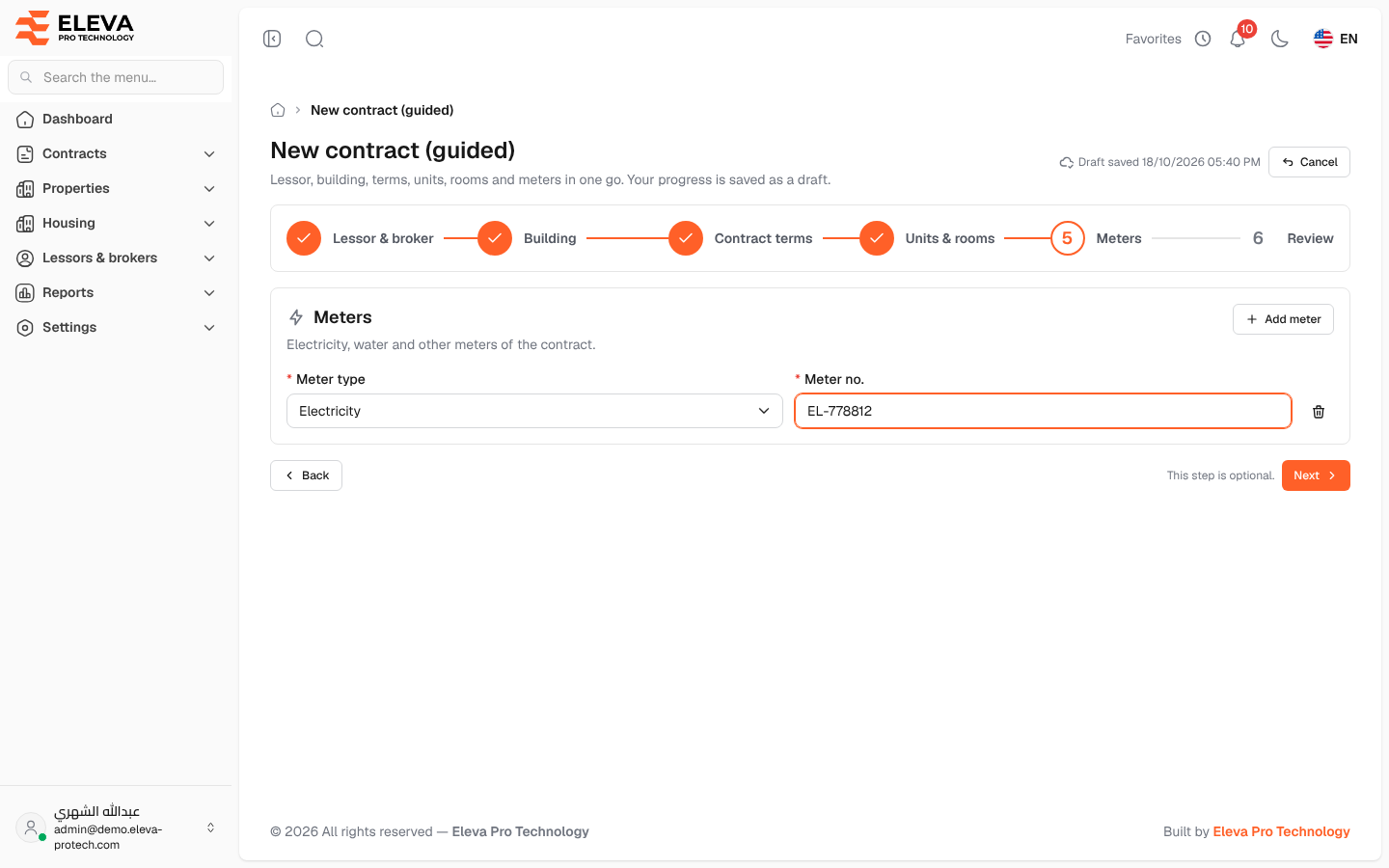
Task: Click the Eleva Pro Technology logo
Action: pos(75,27)
